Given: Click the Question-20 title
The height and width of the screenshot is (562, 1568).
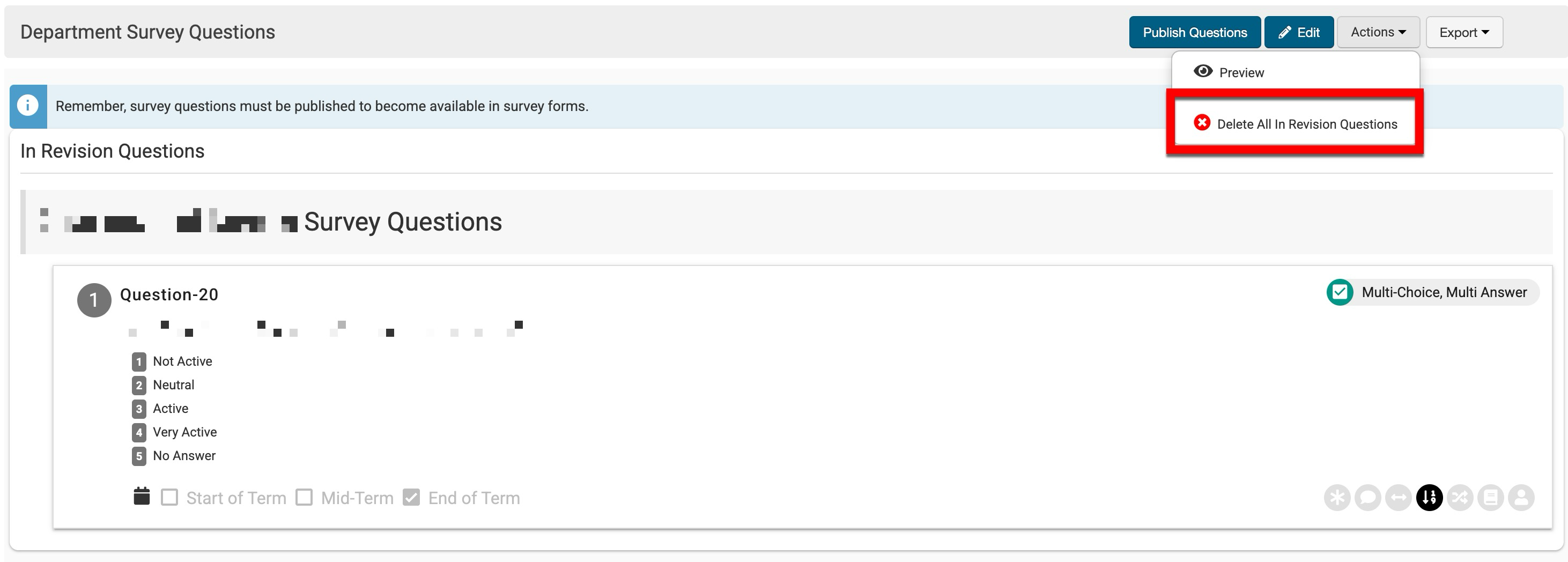Looking at the screenshot, I should [169, 295].
